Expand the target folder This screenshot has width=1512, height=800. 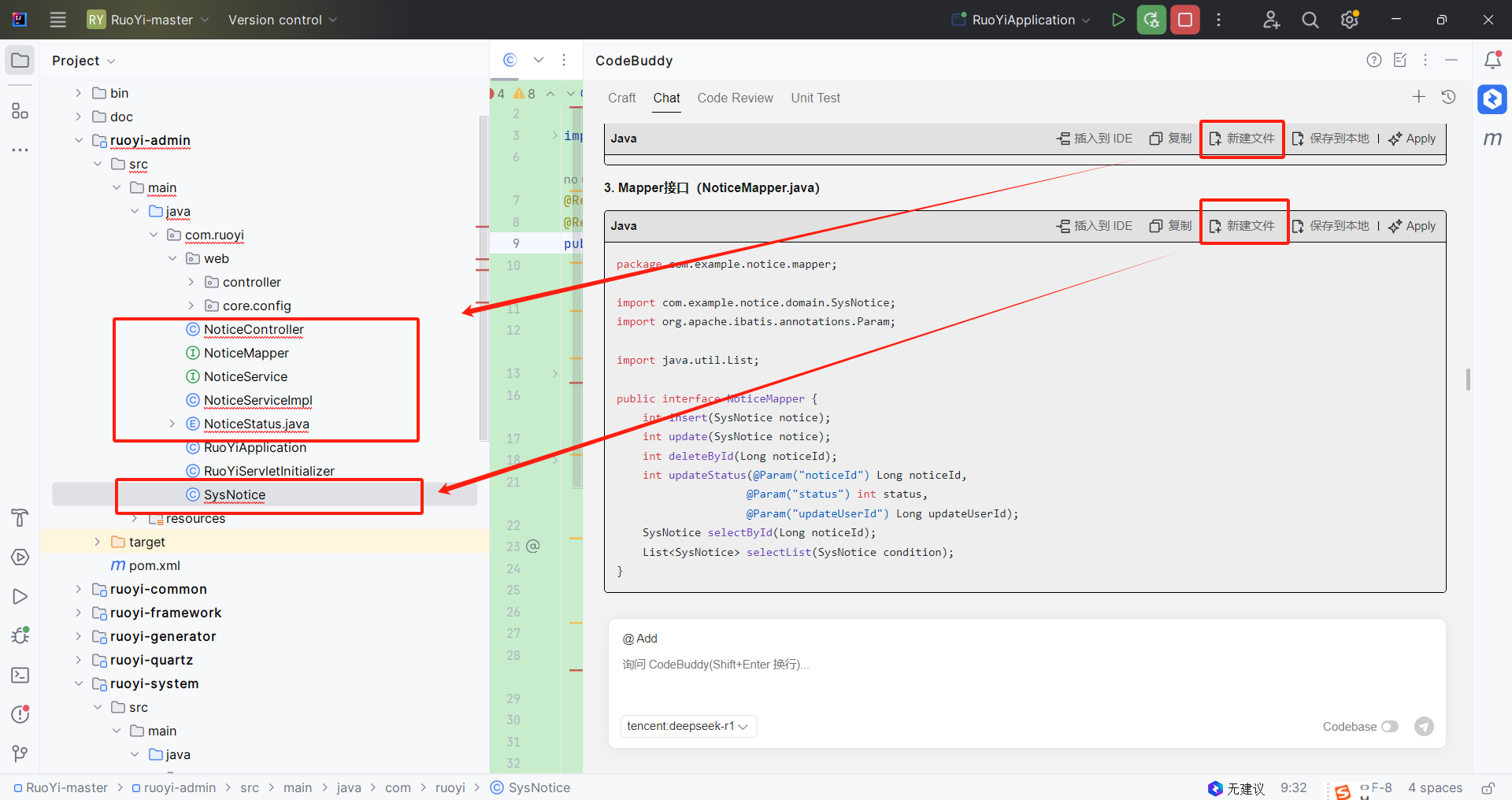click(97, 542)
